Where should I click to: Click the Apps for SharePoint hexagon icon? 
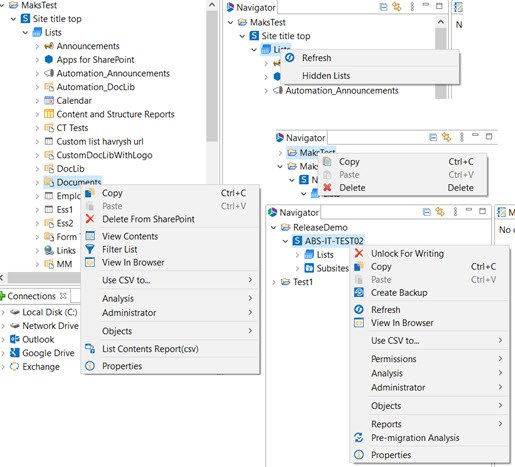click(49, 60)
